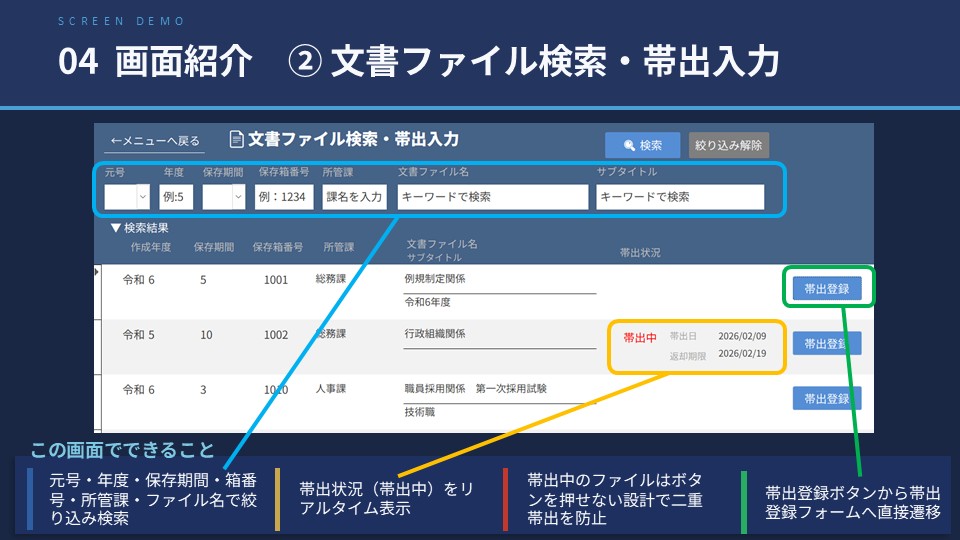Viewport: 960px width, 540px height.
Task: Click the magnifier icon in the 検索 button
Action: pos(629,145)
